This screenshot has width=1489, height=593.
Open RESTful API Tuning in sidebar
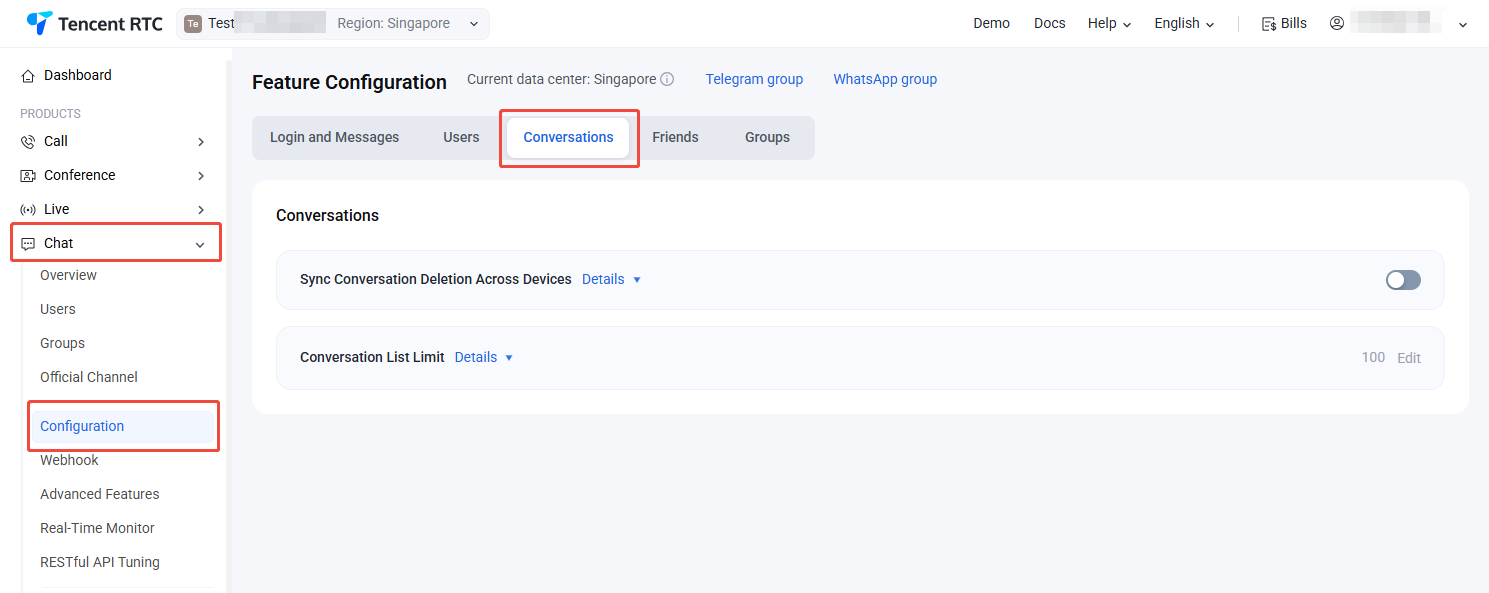click(x=100, y=562)
